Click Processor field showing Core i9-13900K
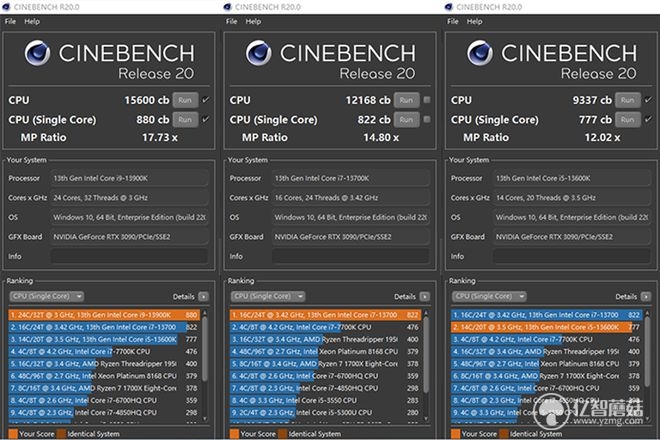The height and width of the screenshot is (440, 660). point(129,178)
